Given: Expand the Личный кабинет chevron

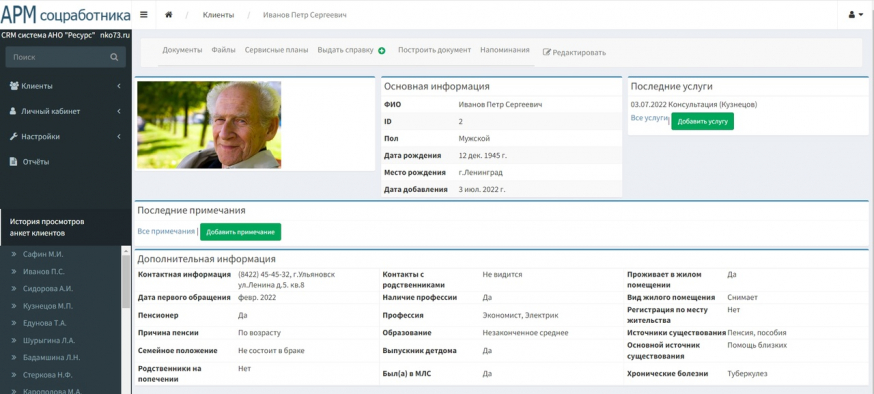Looking at the screenshot, I should pyautogui.click(x=119, y=111).
